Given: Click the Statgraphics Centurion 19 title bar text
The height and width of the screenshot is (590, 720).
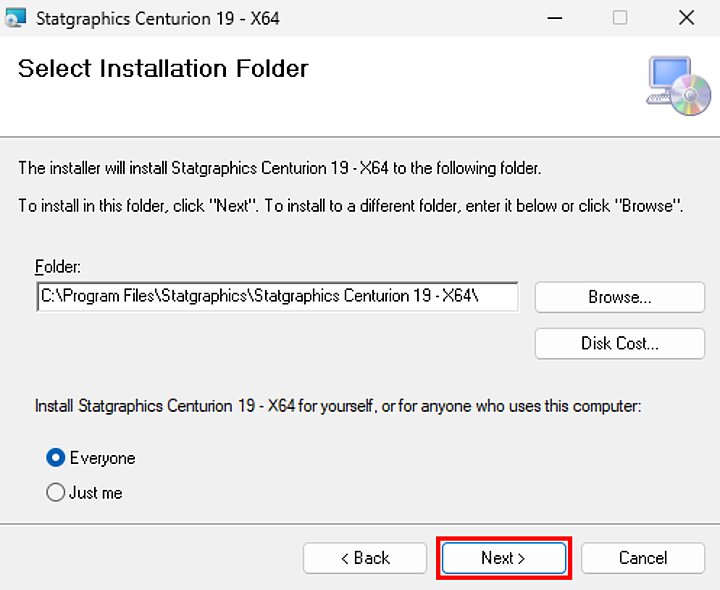Looking at the screenshot, I should (157, 18).
